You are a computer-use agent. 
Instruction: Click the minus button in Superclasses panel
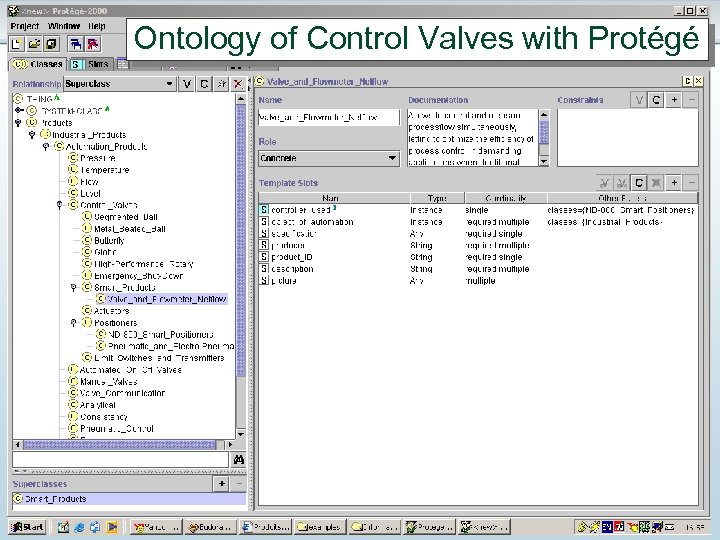(x=239, y=484)
